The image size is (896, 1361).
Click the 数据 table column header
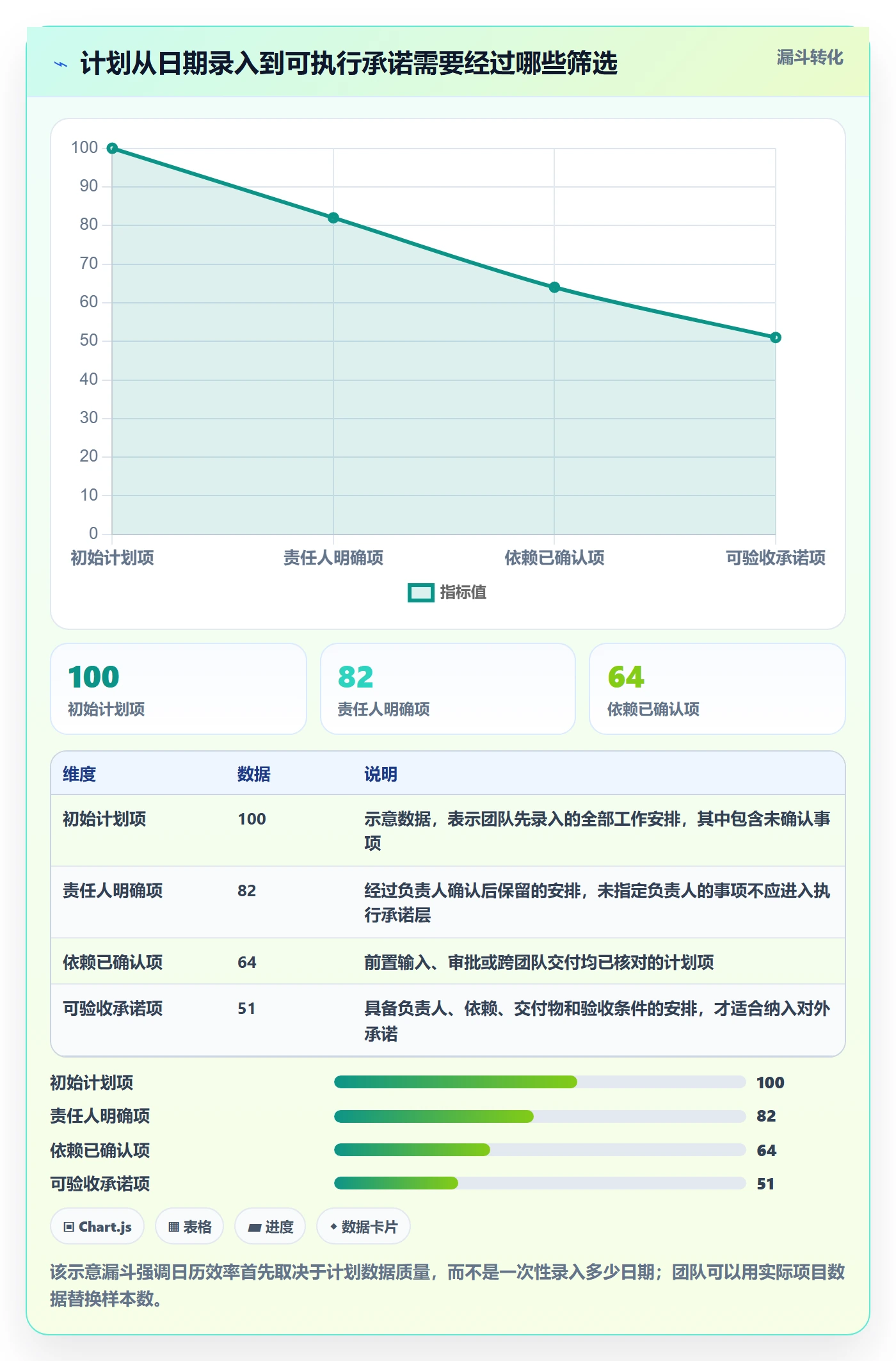[254, 774]
